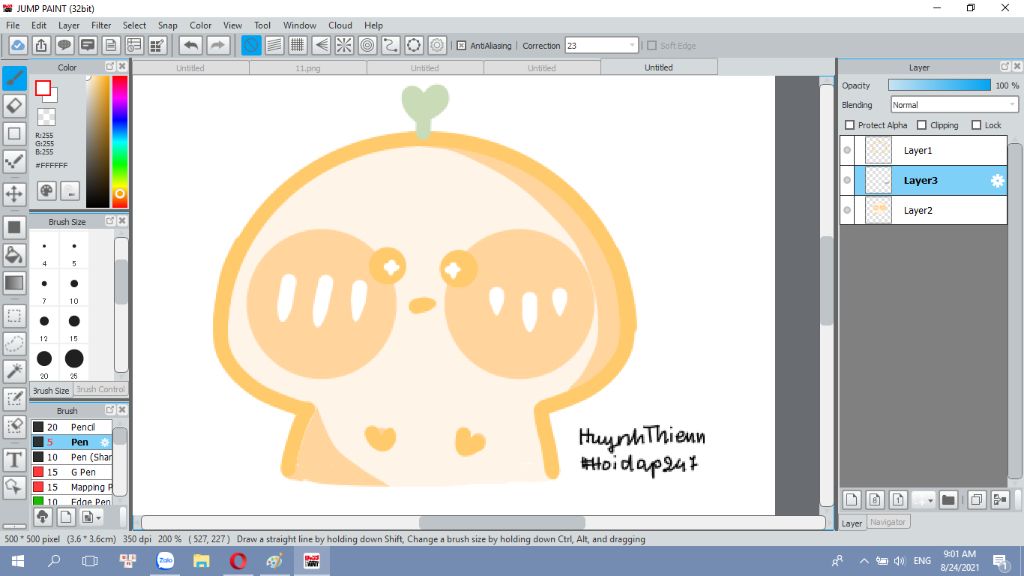Open the layer type dropdown arrow in Layer panel
The height and width of the screenshot is (576, 1024).
click(930, 500)
